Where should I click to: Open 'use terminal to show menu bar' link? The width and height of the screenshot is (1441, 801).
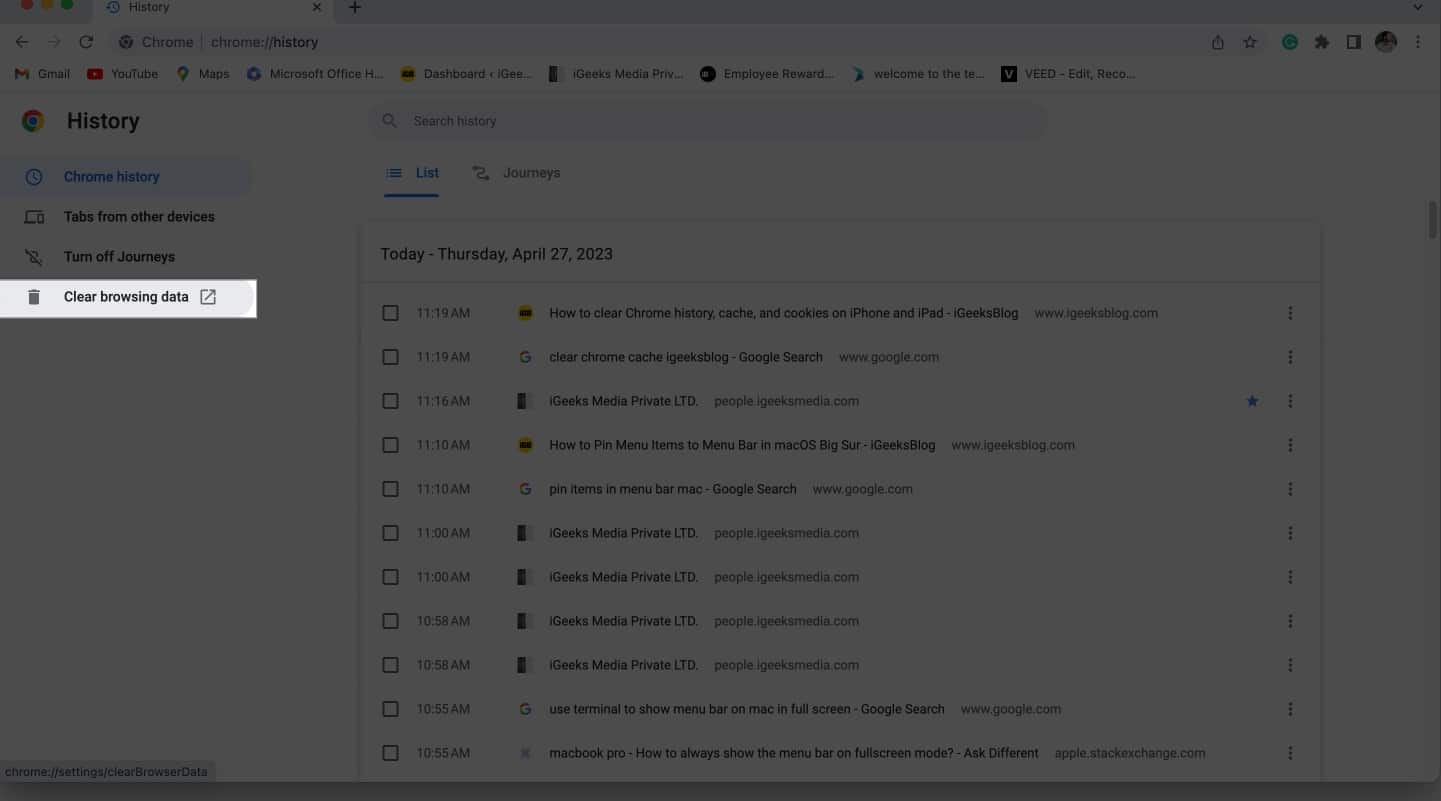(747, 709)
